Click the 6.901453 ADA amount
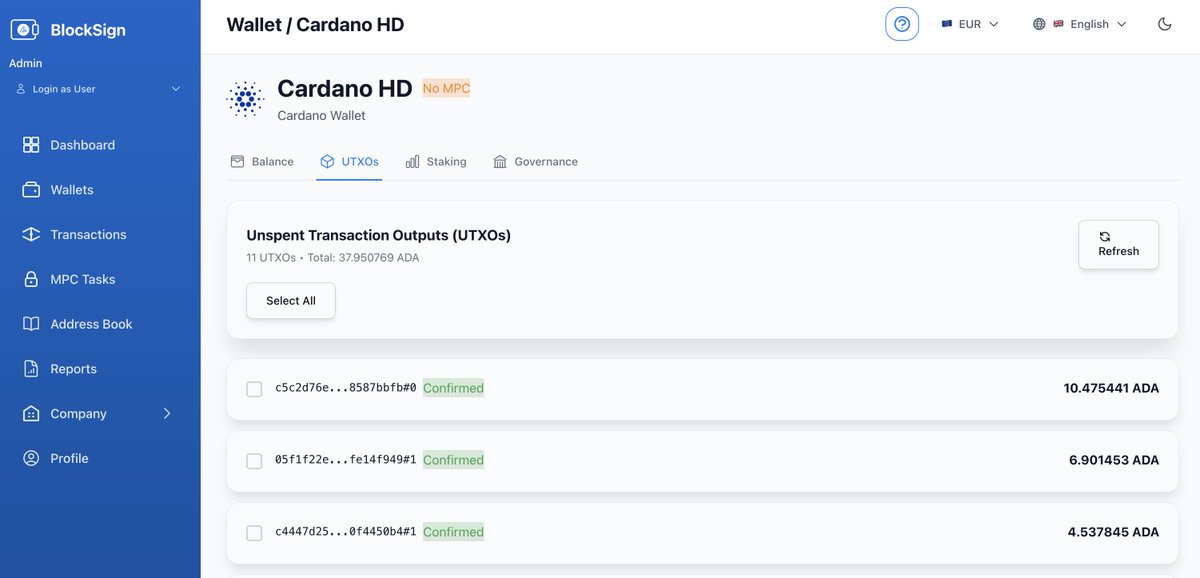Image resolution: width=1200 pixels, height=578 pixels. pyautogui.click(x=1114, y=460)
